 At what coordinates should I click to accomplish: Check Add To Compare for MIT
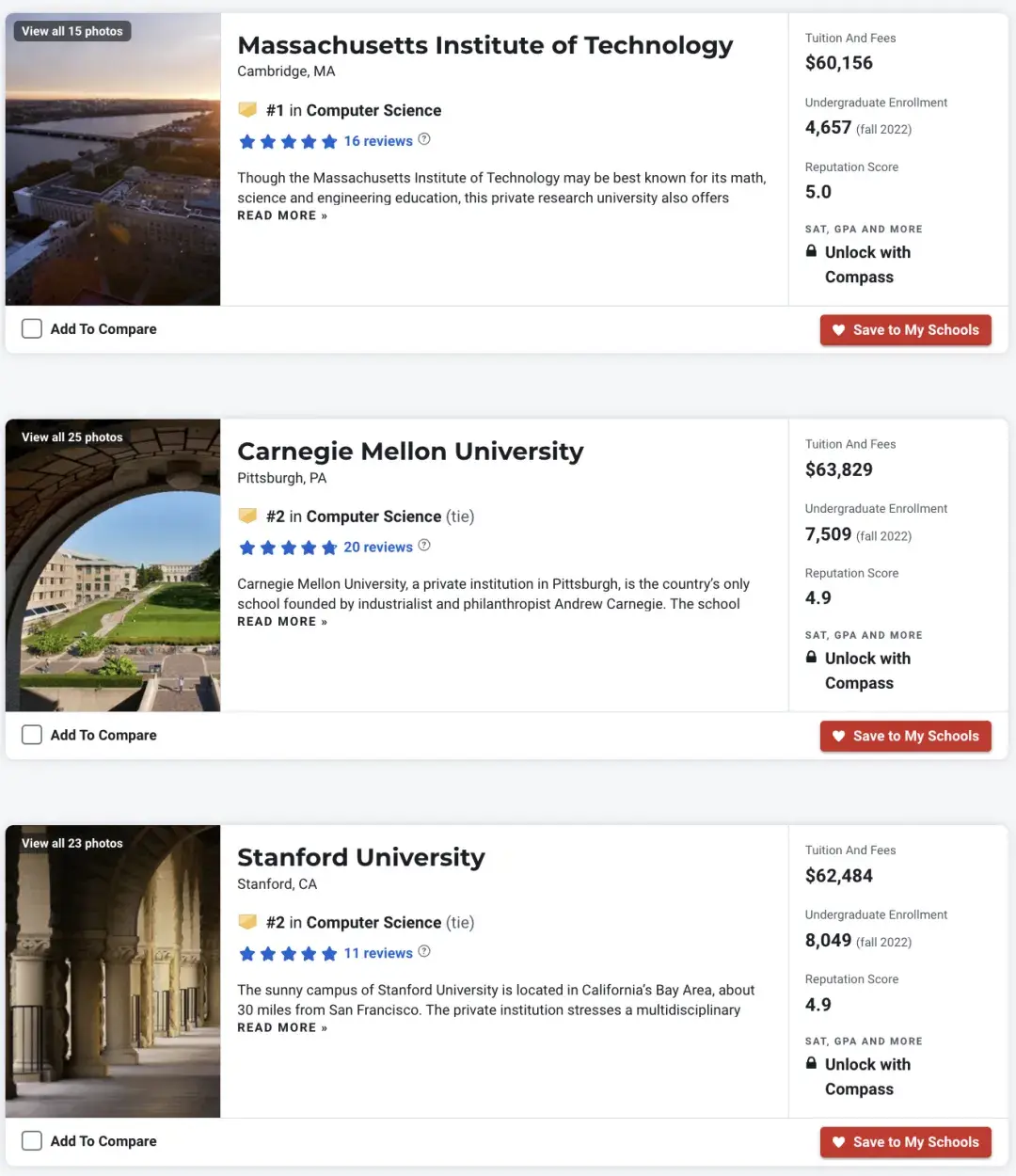(x=31, y=328)
